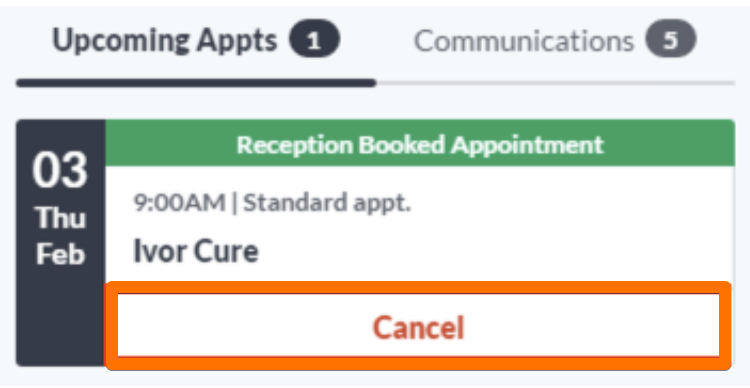Click the grey line beneath Communications tab
This screenshot has height=388, width=750.
(x=556, y=83)
